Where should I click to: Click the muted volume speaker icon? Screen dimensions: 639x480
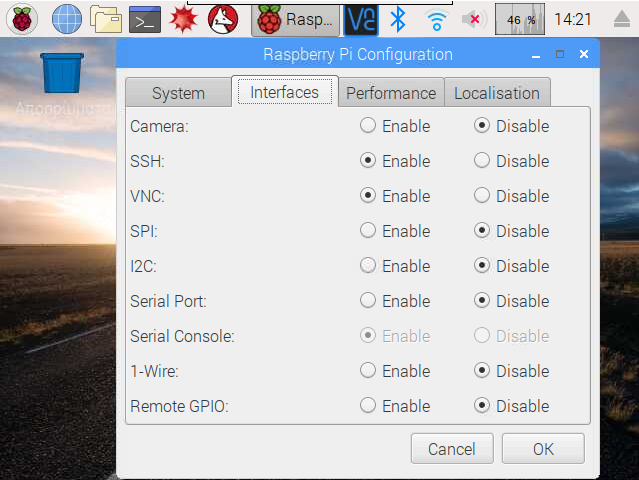[474, 19]
